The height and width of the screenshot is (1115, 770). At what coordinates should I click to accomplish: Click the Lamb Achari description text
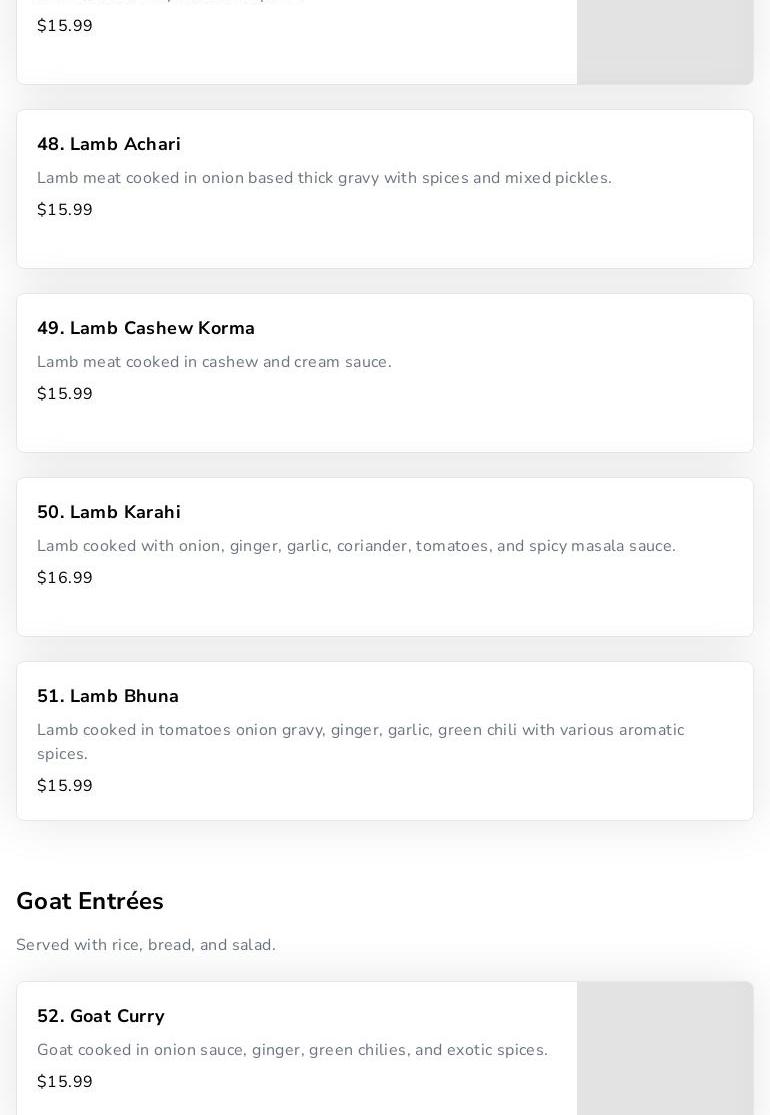324,178
